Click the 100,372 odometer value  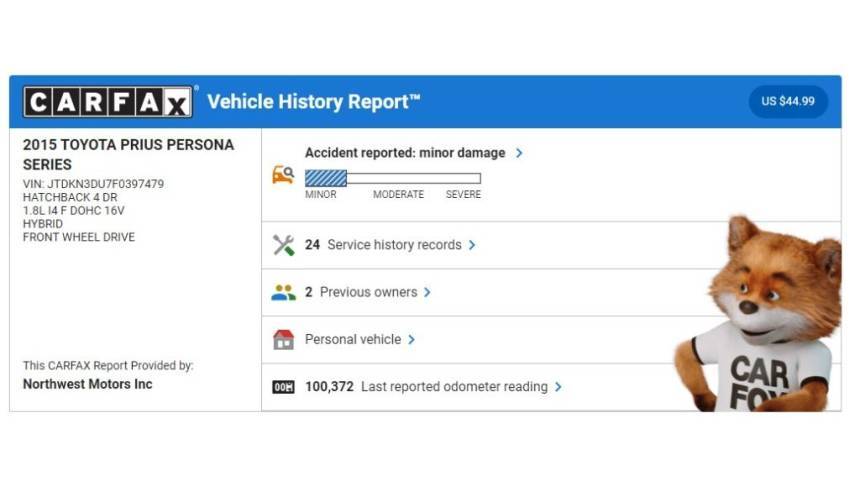click(329, 387)
